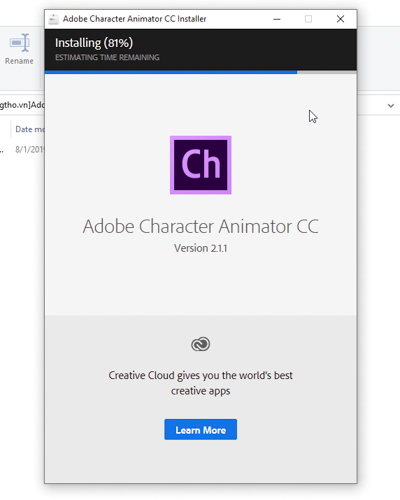Click the Date modified column header in Explorer
This screenshot has height=500, width=400.
point(30,129)
